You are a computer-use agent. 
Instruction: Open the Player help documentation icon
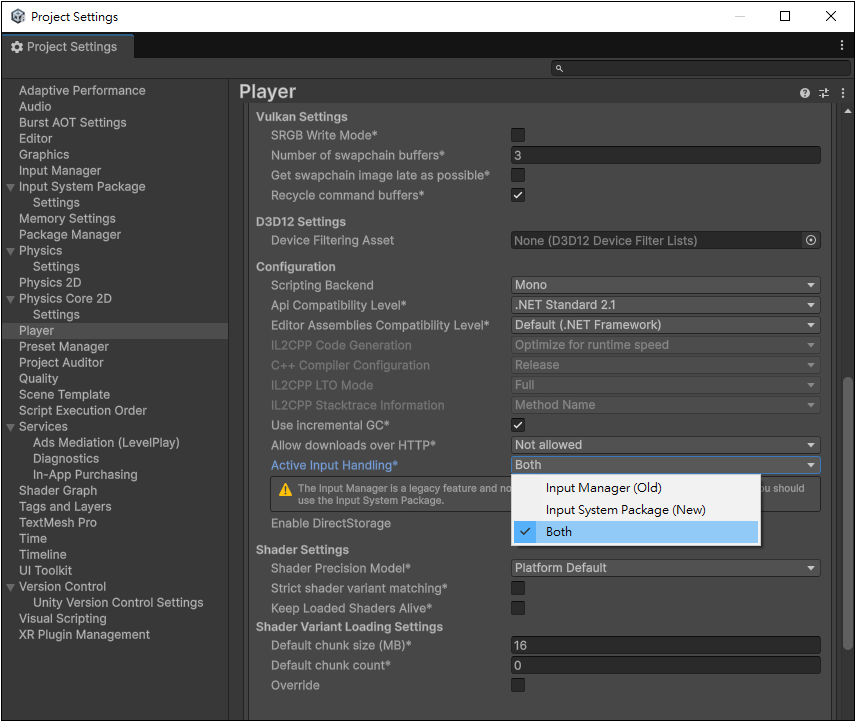805,93
